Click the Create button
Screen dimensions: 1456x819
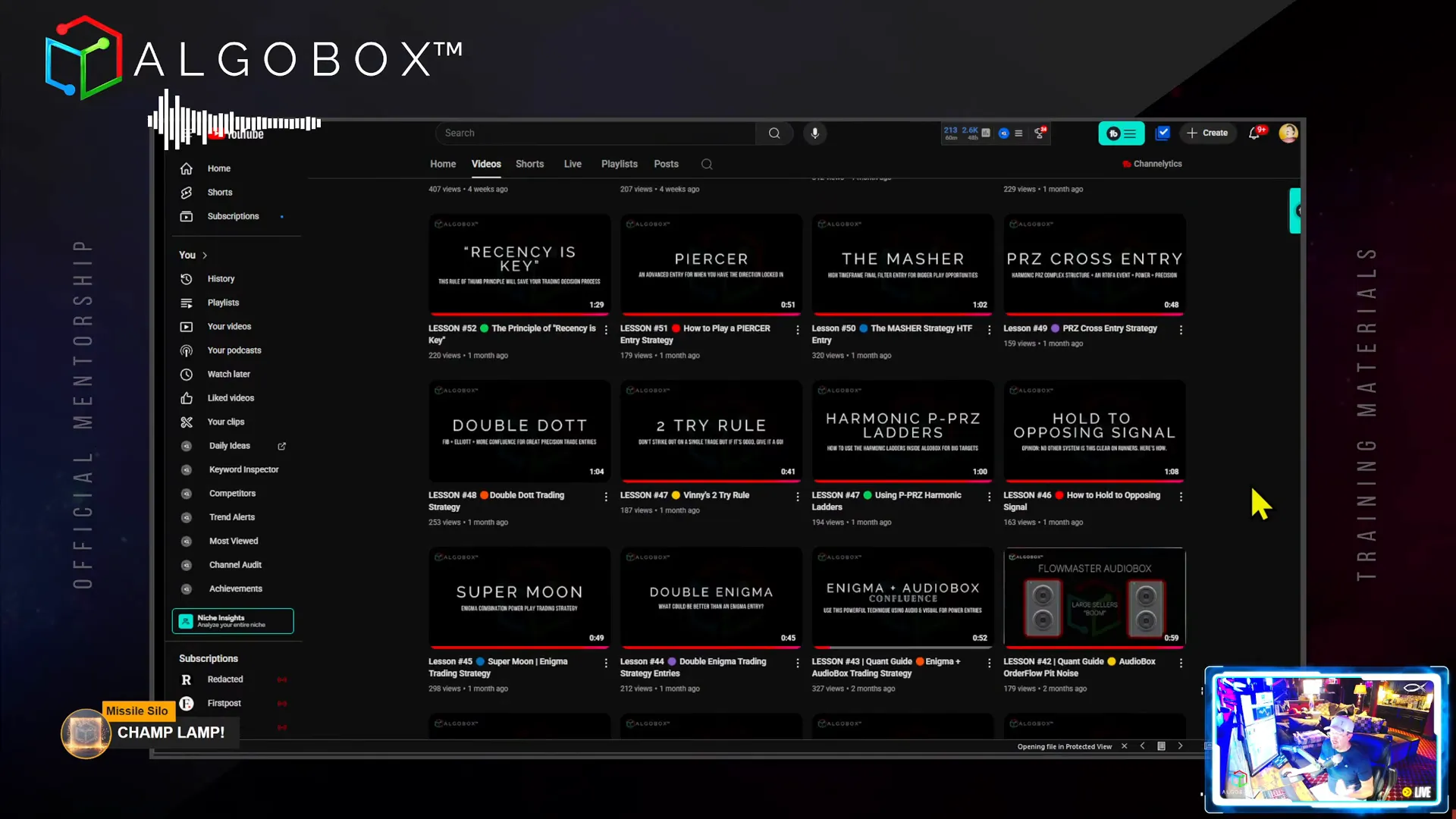click(x=1207, y=133)
